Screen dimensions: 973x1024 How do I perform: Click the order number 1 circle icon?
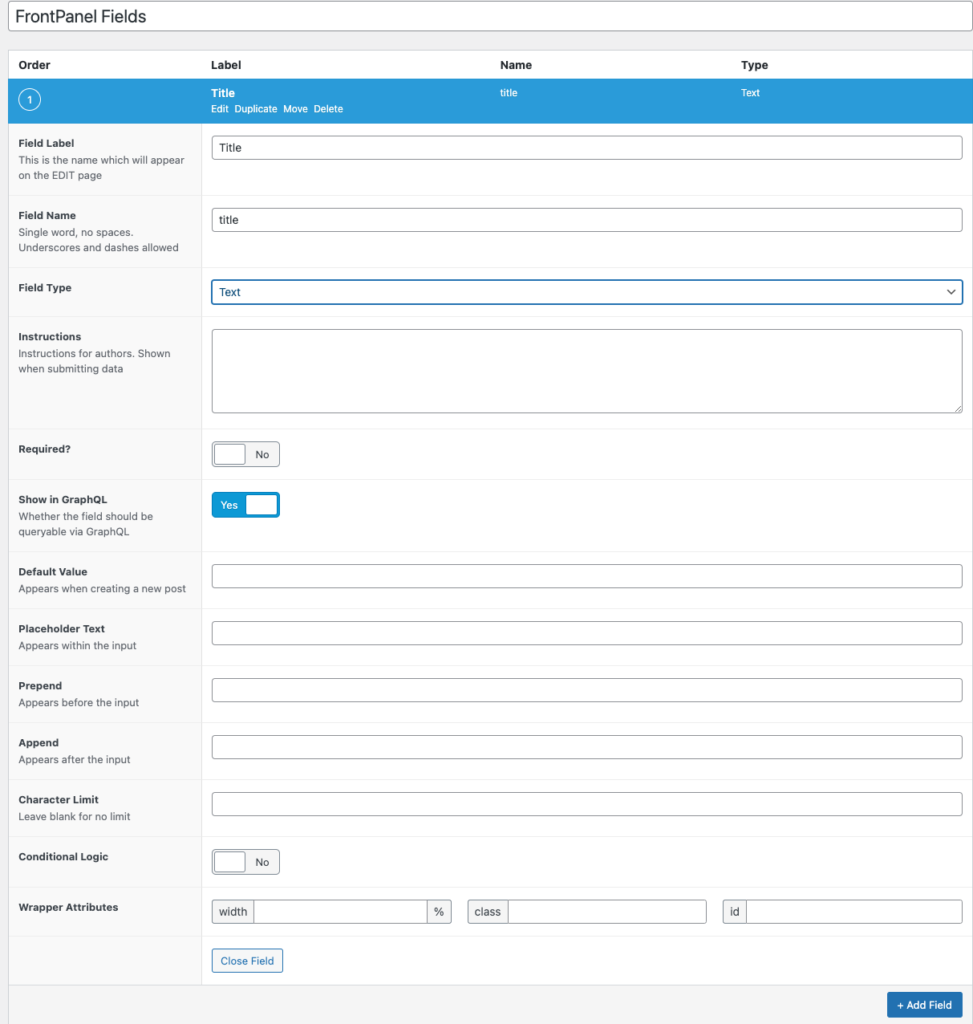(x=29, y=100)
